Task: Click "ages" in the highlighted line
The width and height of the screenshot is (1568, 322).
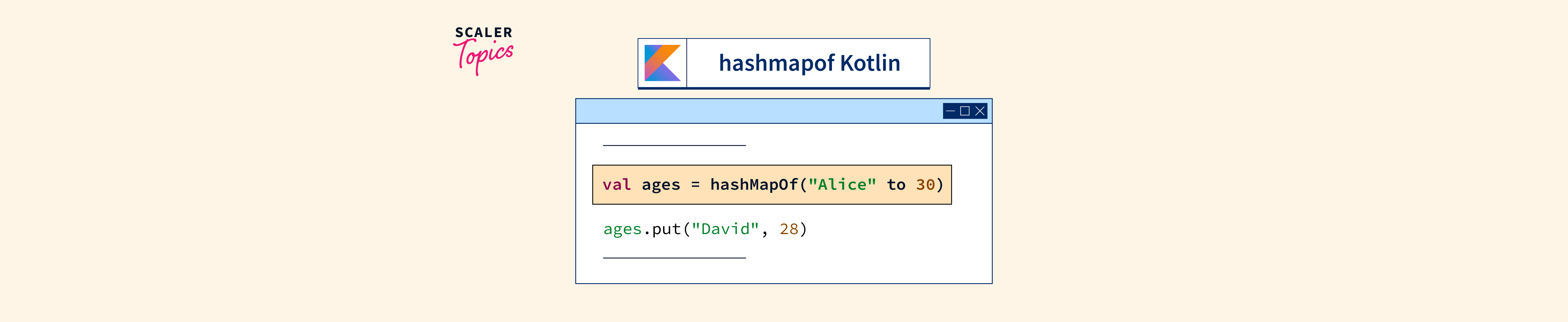Action: pos(661,185)
